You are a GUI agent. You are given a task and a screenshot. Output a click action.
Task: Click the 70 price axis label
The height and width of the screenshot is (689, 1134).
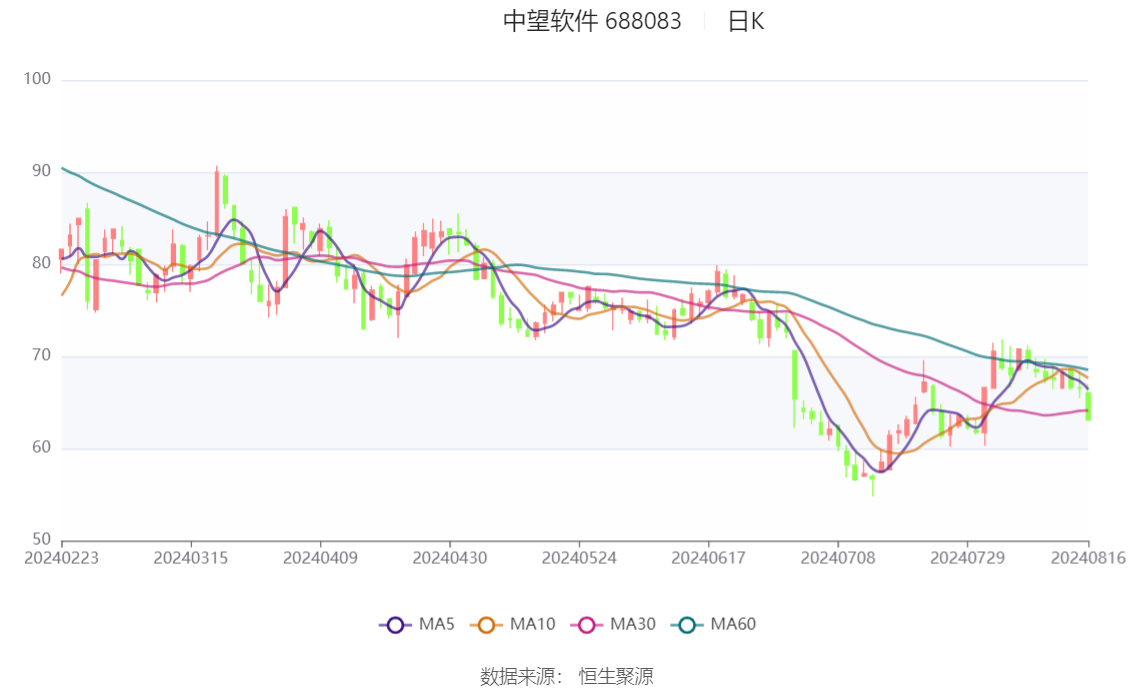[x=41, y=355]
